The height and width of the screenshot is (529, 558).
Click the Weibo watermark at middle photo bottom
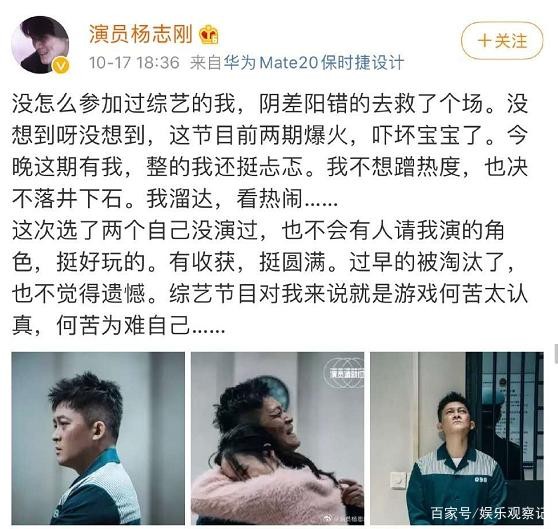(x=343, y=518)
